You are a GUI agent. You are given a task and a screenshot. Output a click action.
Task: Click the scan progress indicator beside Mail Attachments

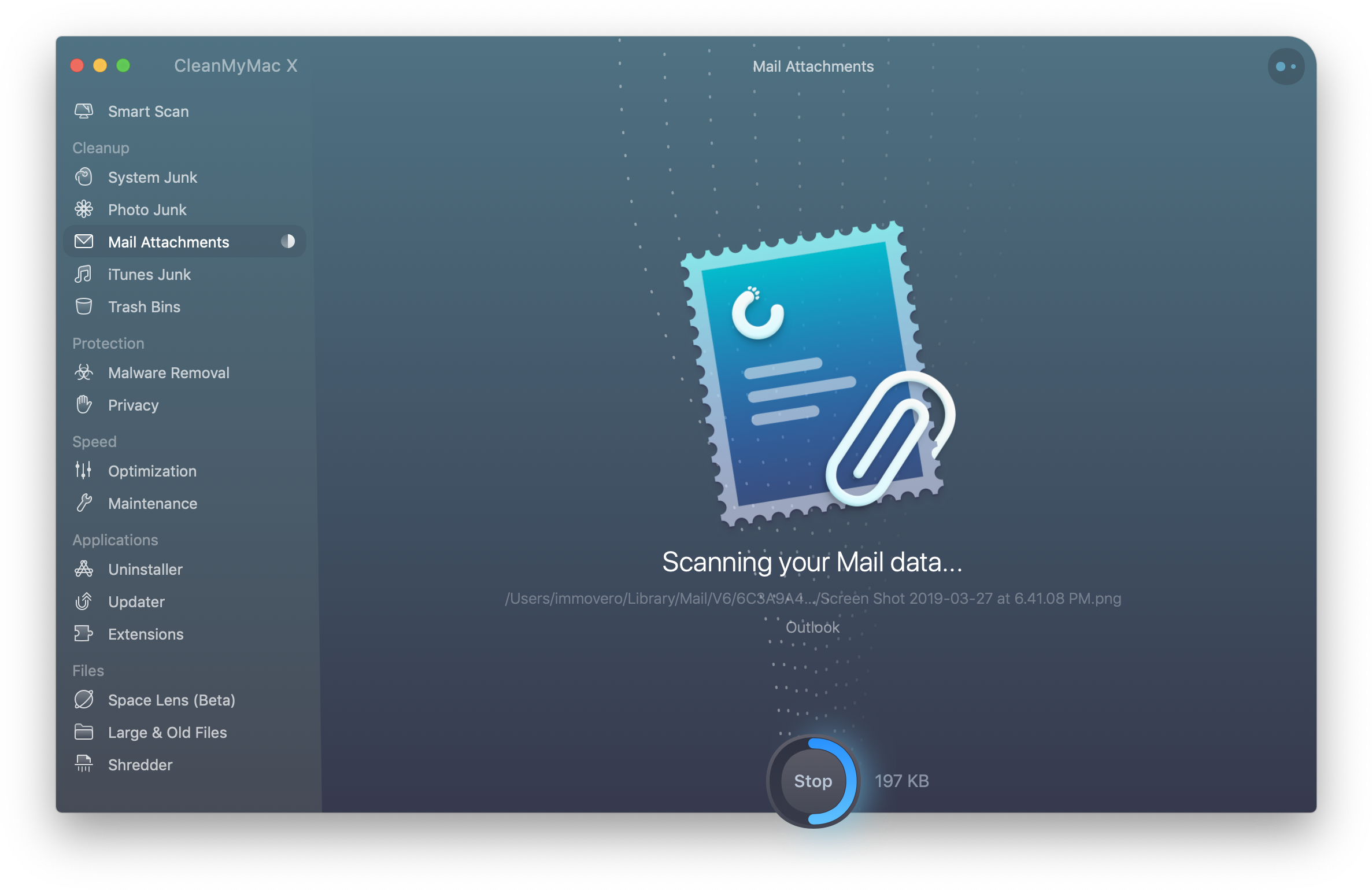(x=288, y=242)
